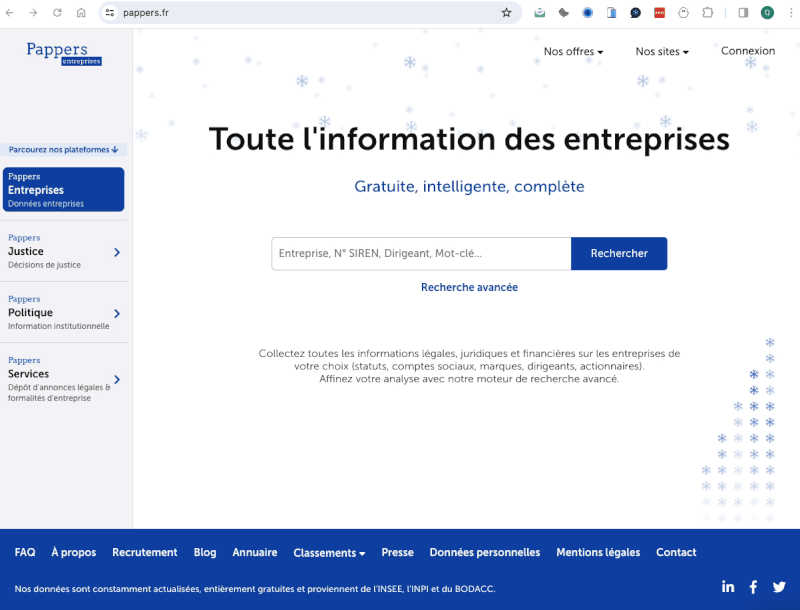Open Mentions légales footer link
The height and width of the screenshot is (610, 800).
pyautogui.click(x=598, y=552)
